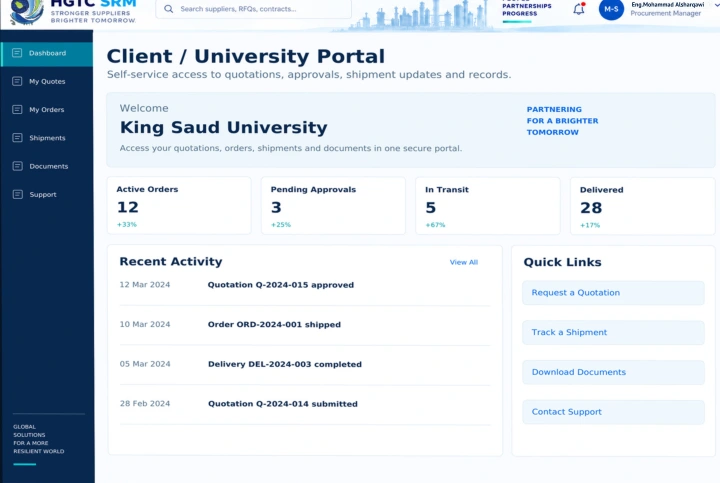720x483 pixels.
Task: Select 'Quotation Q-2024-014 submitted' activity
Action: coord(282,404)
